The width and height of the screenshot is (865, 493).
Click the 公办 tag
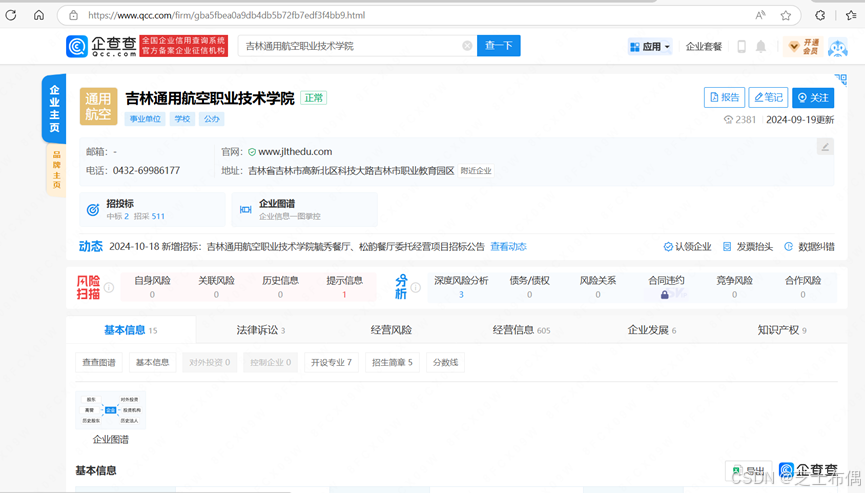(x=211, y=119)
